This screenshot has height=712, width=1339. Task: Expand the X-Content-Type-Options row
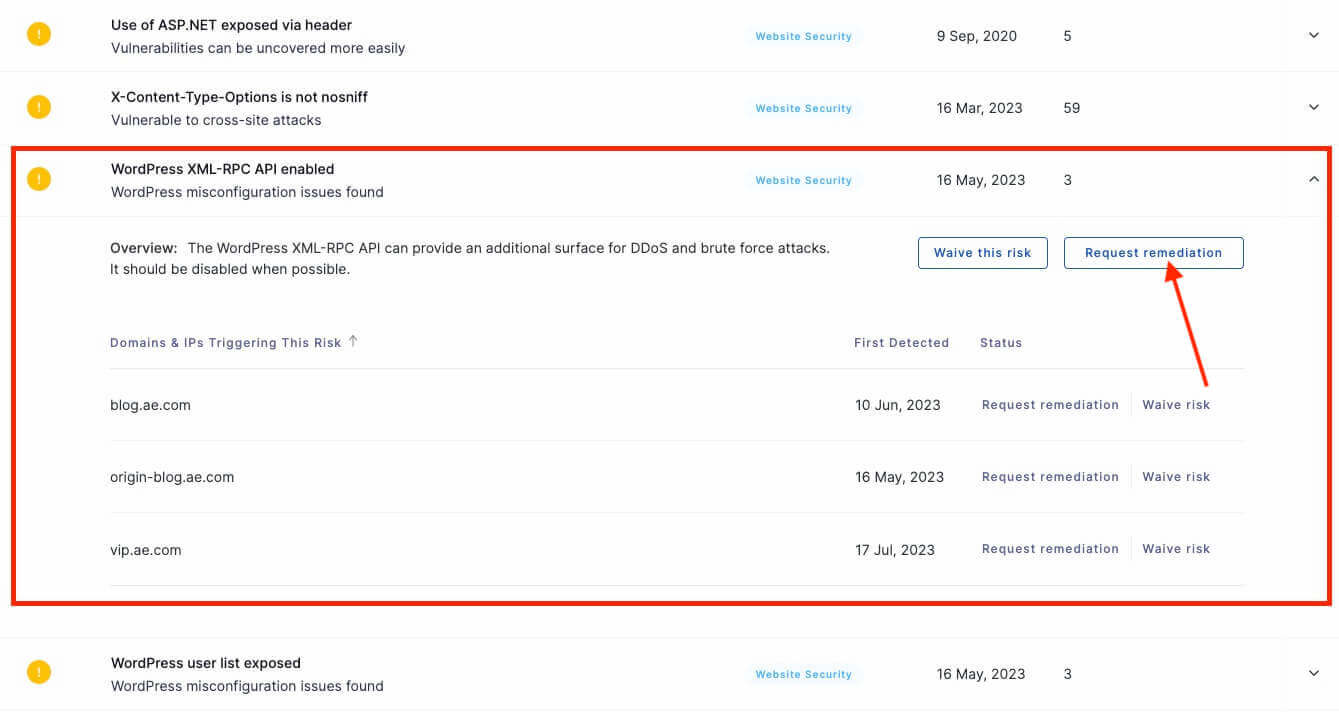click(1314, 107)
